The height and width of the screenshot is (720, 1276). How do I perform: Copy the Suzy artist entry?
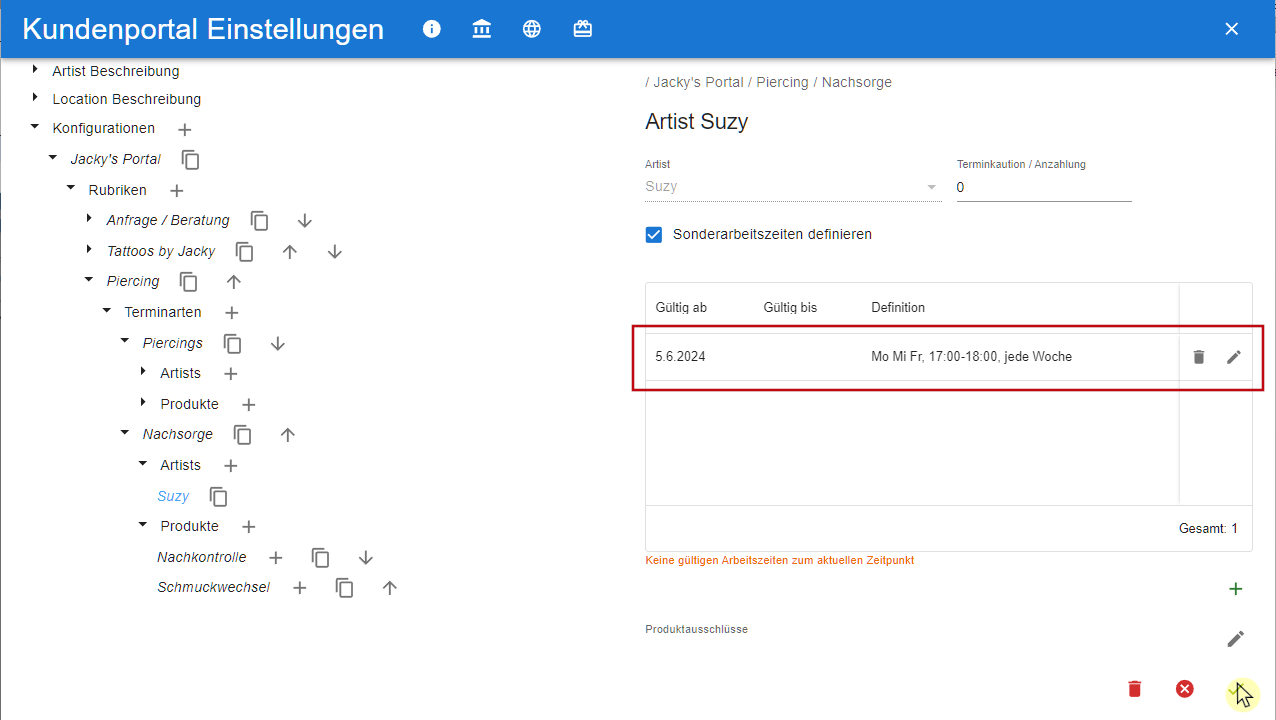pyautogui.click(x=219, y=497)
